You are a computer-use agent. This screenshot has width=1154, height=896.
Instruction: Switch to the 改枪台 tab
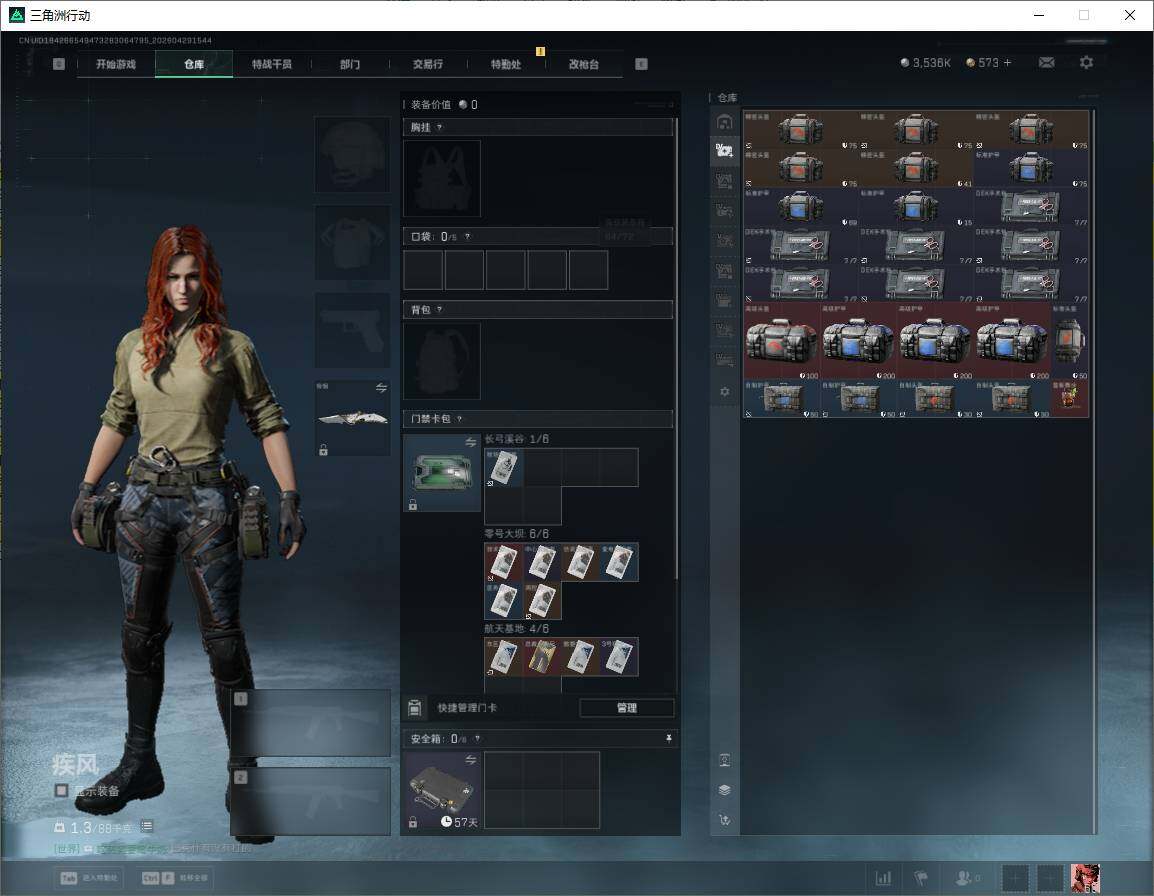(584, 64)
